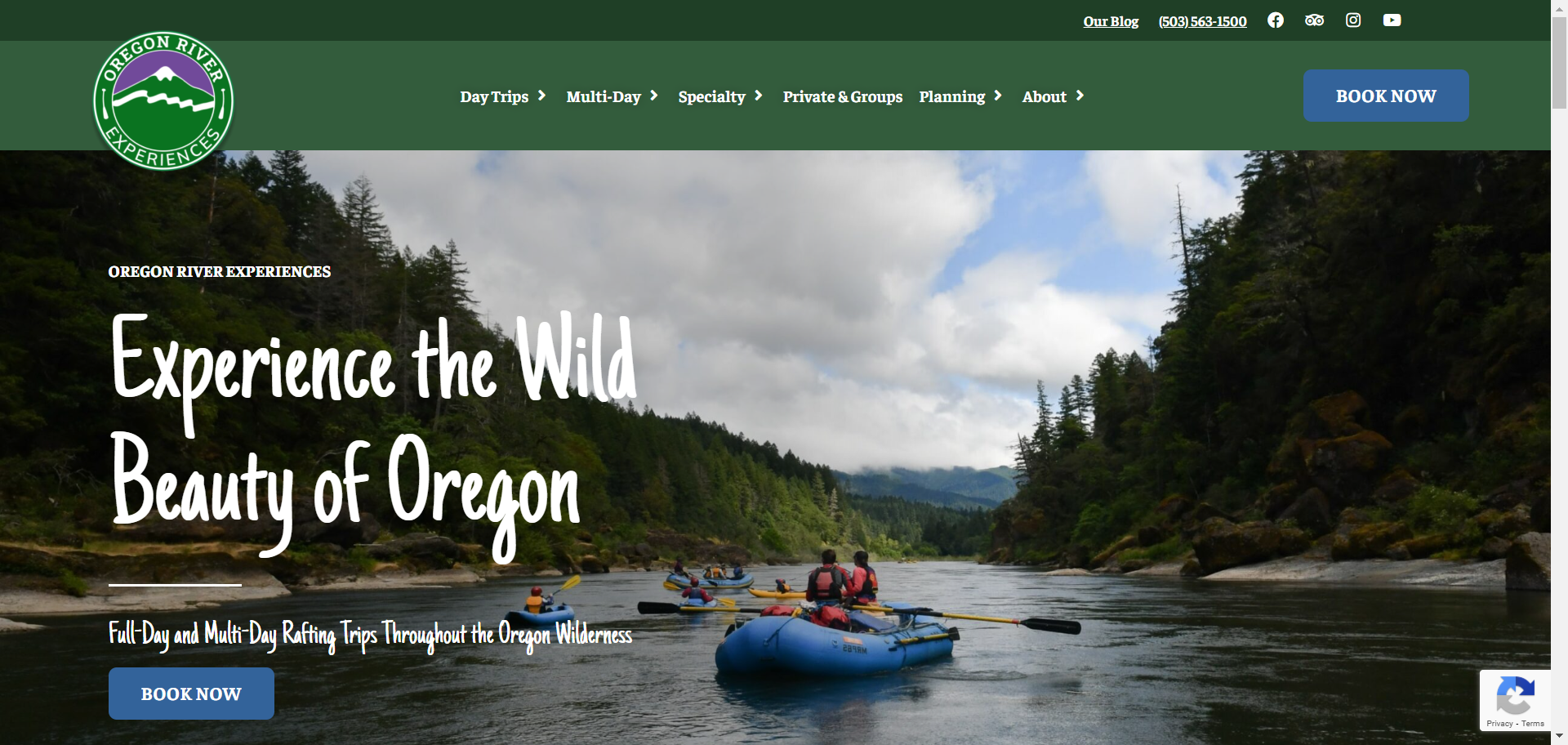1568x745 pixels.
Task: Visit the Instagram profile icon
Action: [x=1353, y=20]
